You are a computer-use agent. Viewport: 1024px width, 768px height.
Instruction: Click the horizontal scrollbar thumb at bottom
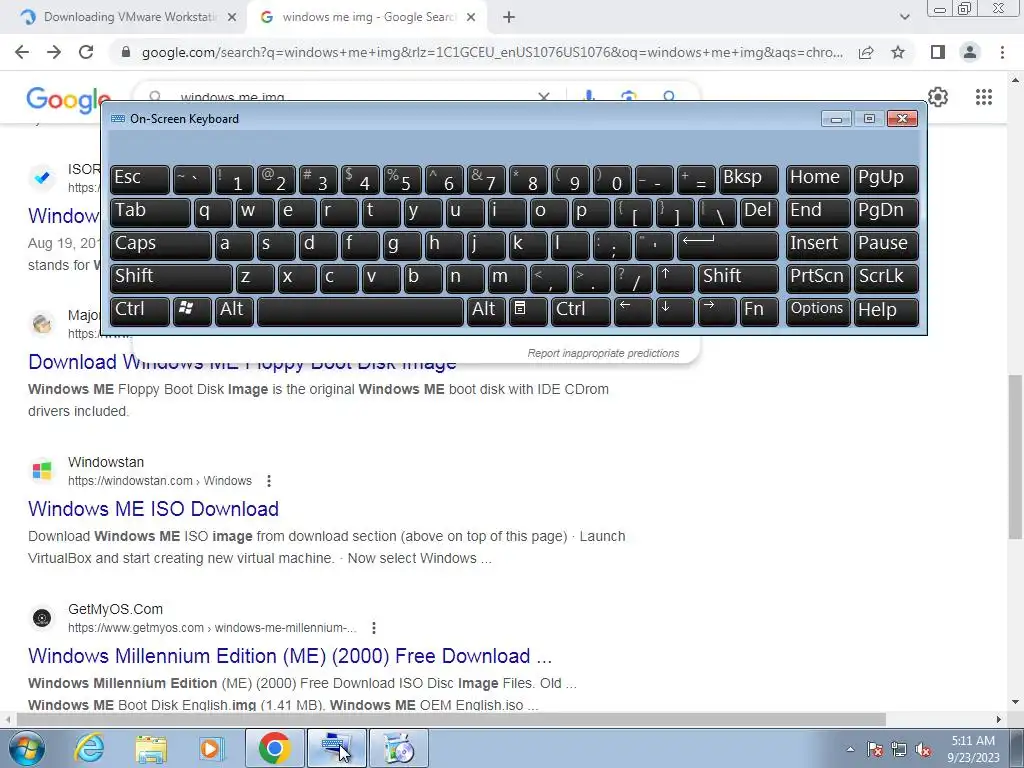tap(451, 719)
